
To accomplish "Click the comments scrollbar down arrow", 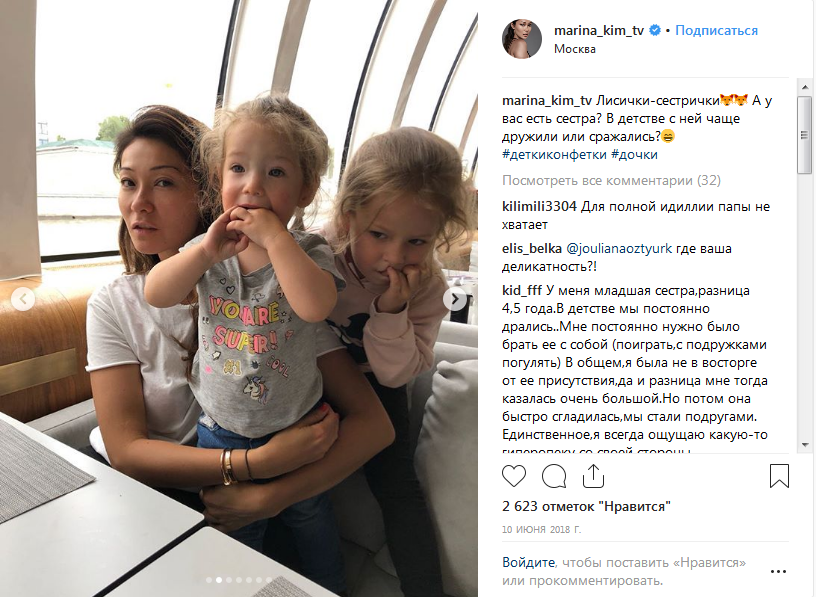I will click(x=805, y=445).
